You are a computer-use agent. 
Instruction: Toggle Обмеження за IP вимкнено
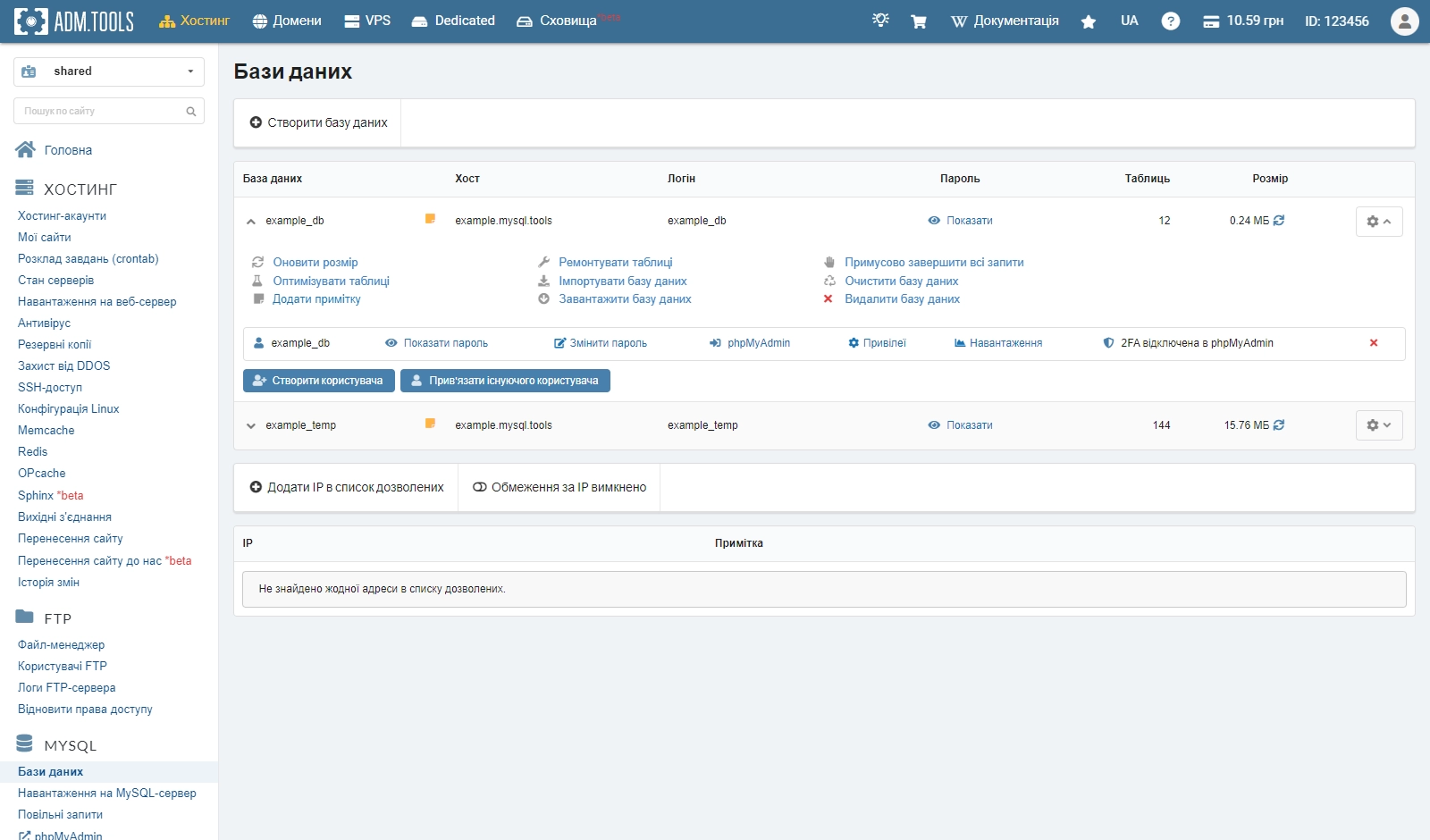[x=559, y=487]
